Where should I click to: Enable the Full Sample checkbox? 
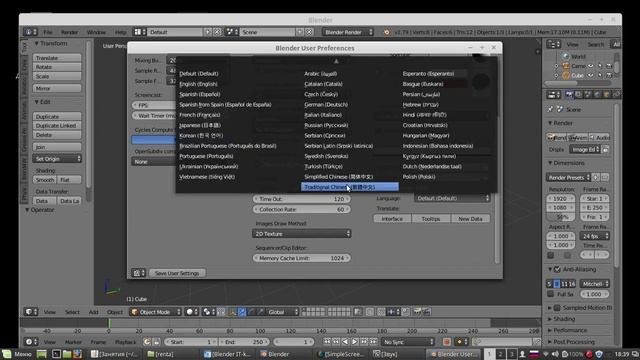coord(551,294)
